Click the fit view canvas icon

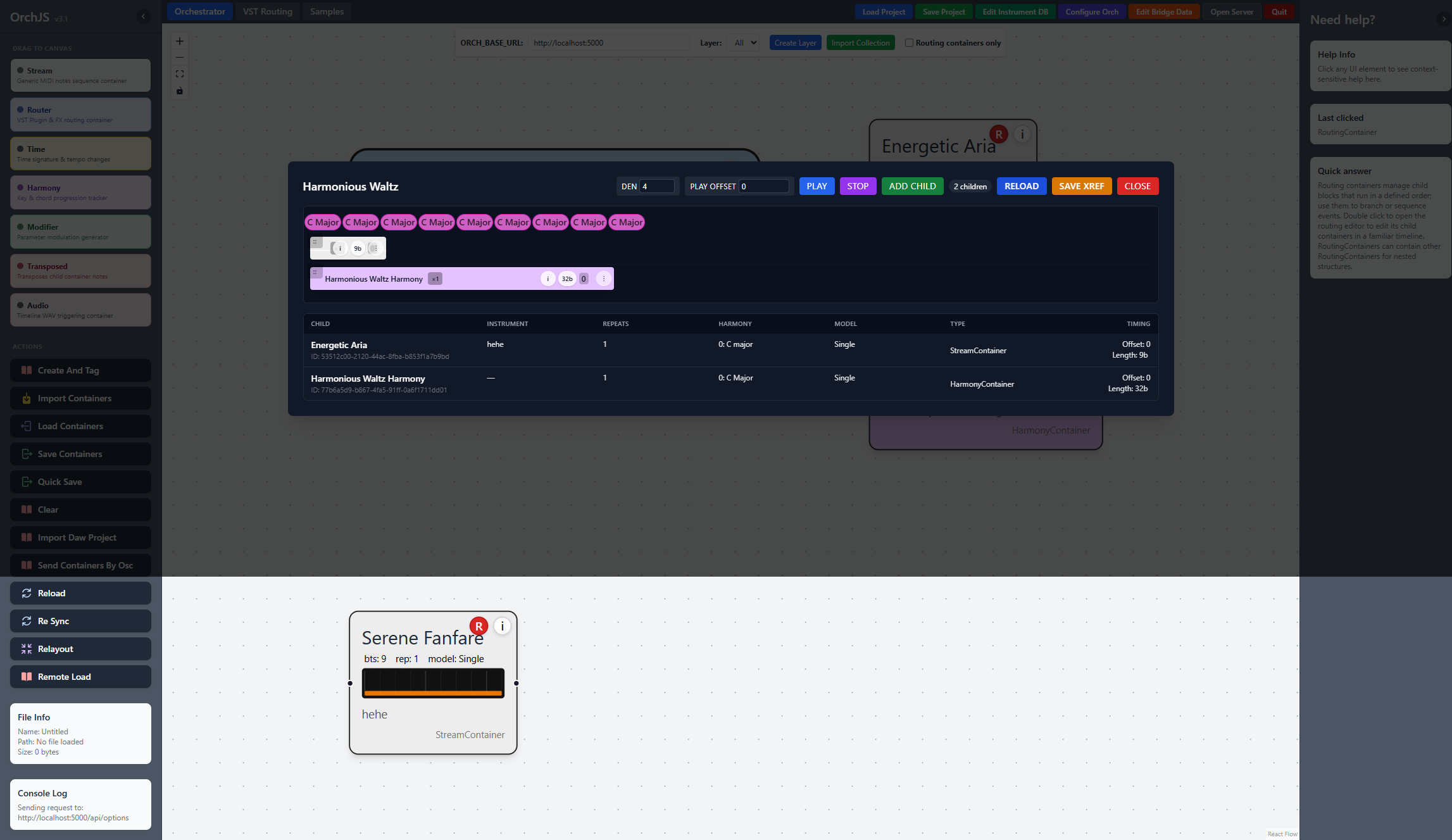pyautogui.click(x=180, y=74)
